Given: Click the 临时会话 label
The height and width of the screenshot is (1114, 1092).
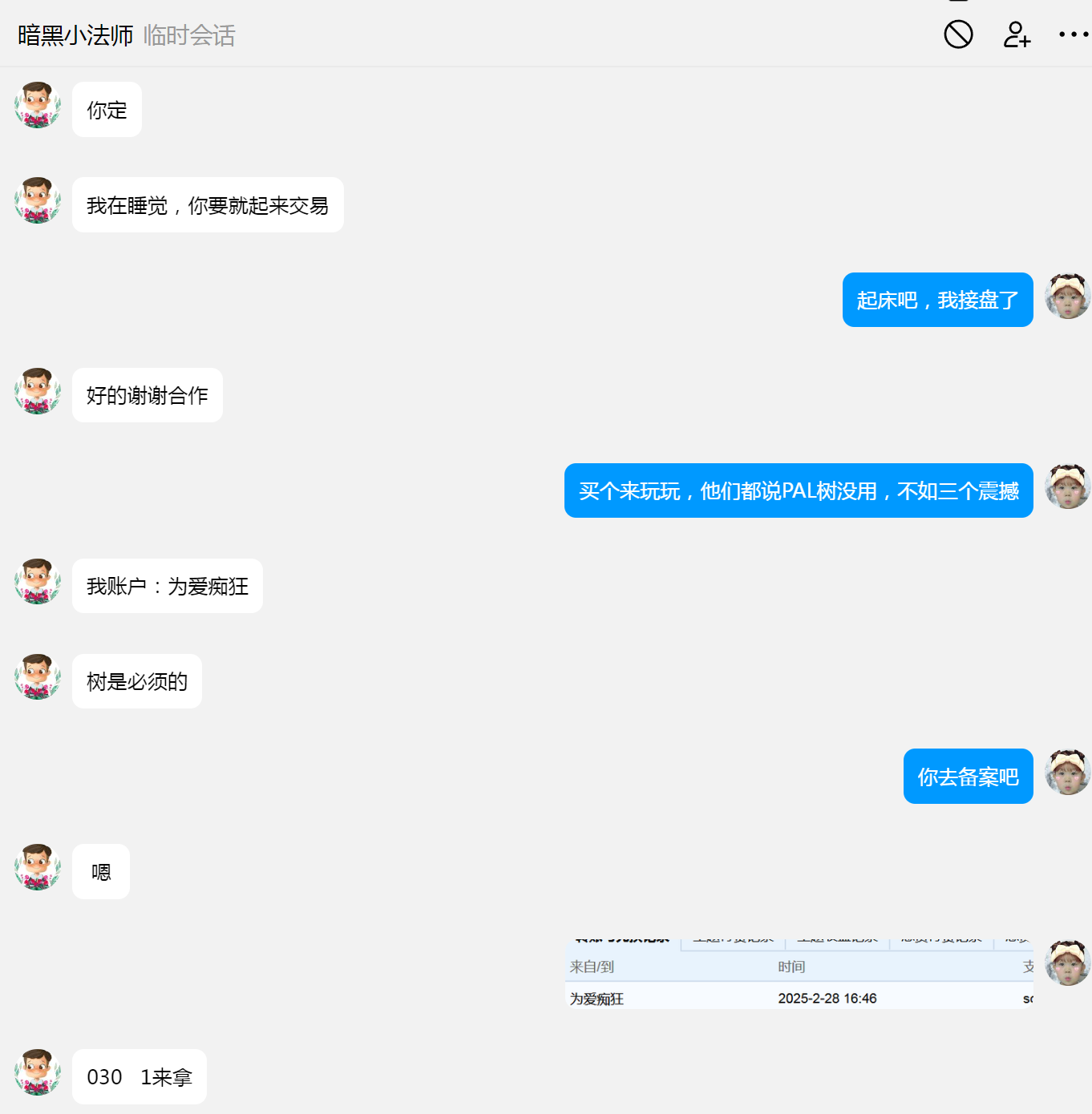Looking at the screenshot, I should coord(189,35).
